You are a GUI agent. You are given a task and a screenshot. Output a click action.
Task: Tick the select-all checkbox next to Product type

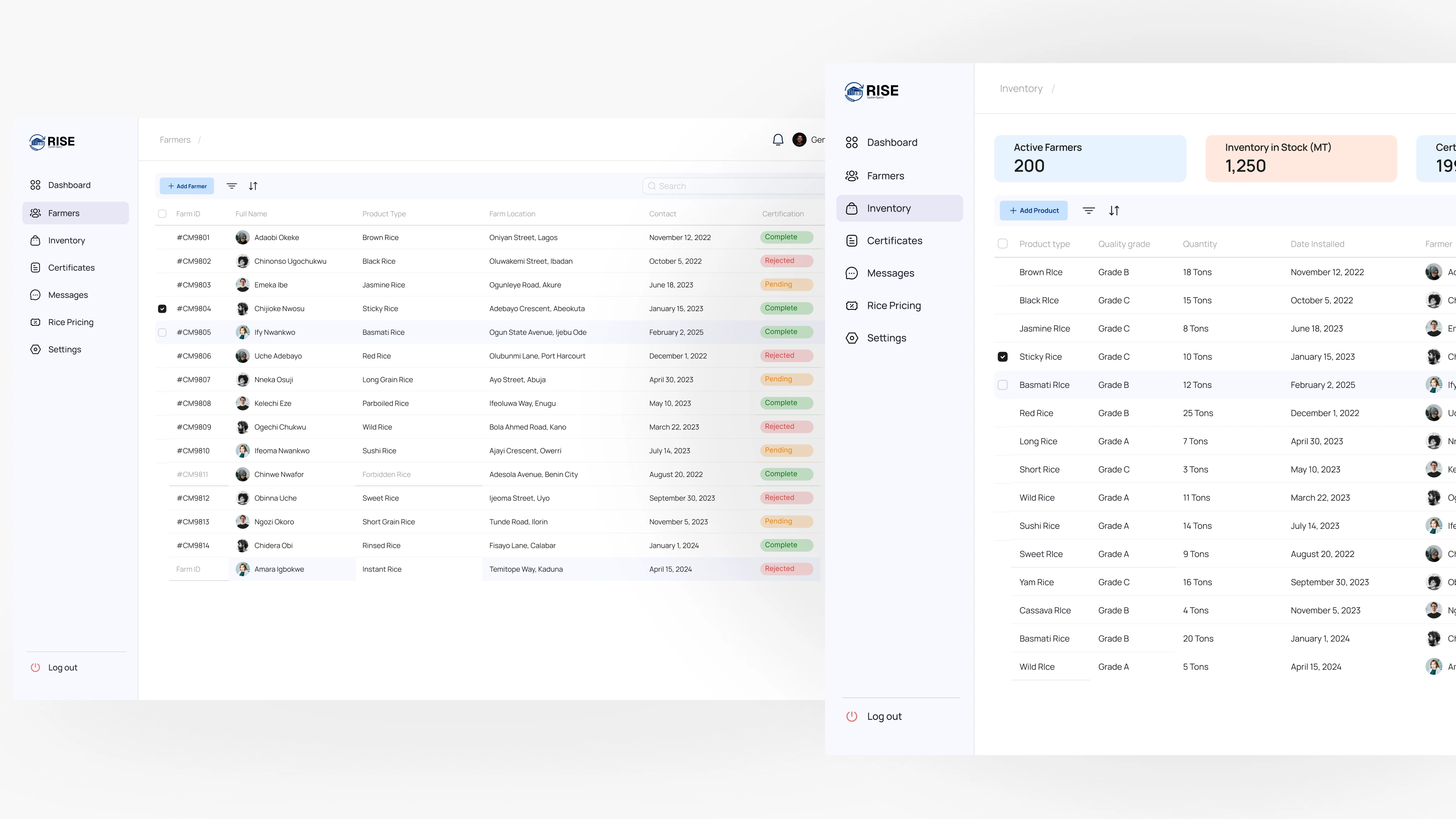point(1003,244)
